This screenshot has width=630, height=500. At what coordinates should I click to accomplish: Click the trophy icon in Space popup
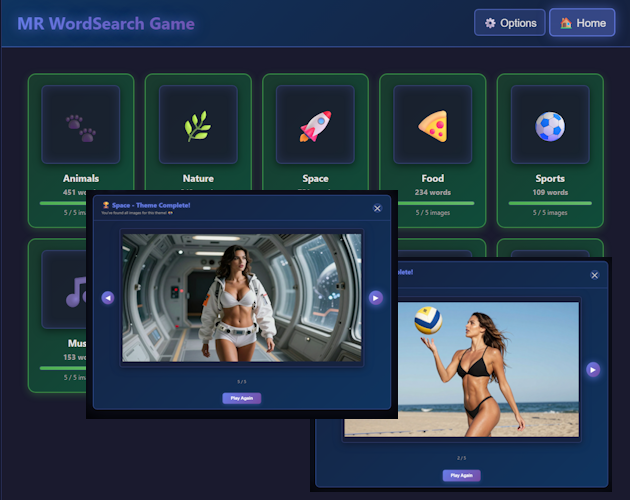pos(106,205)
